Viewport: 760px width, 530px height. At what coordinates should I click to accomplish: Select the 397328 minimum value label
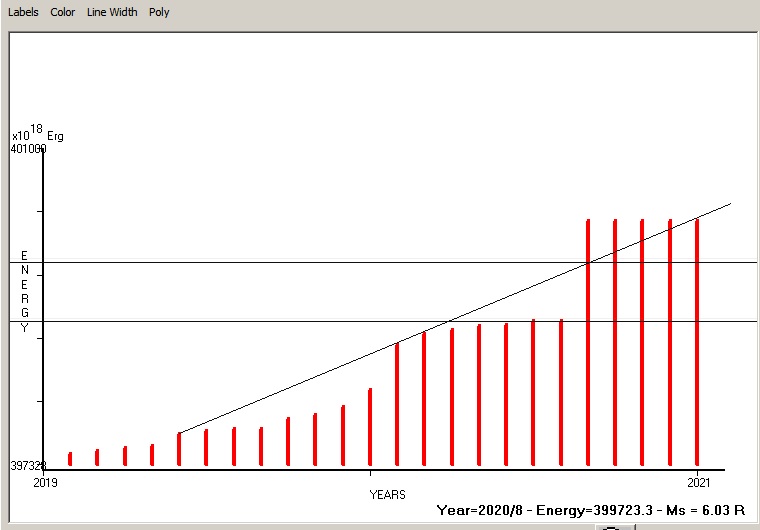[x=29, y=466]
